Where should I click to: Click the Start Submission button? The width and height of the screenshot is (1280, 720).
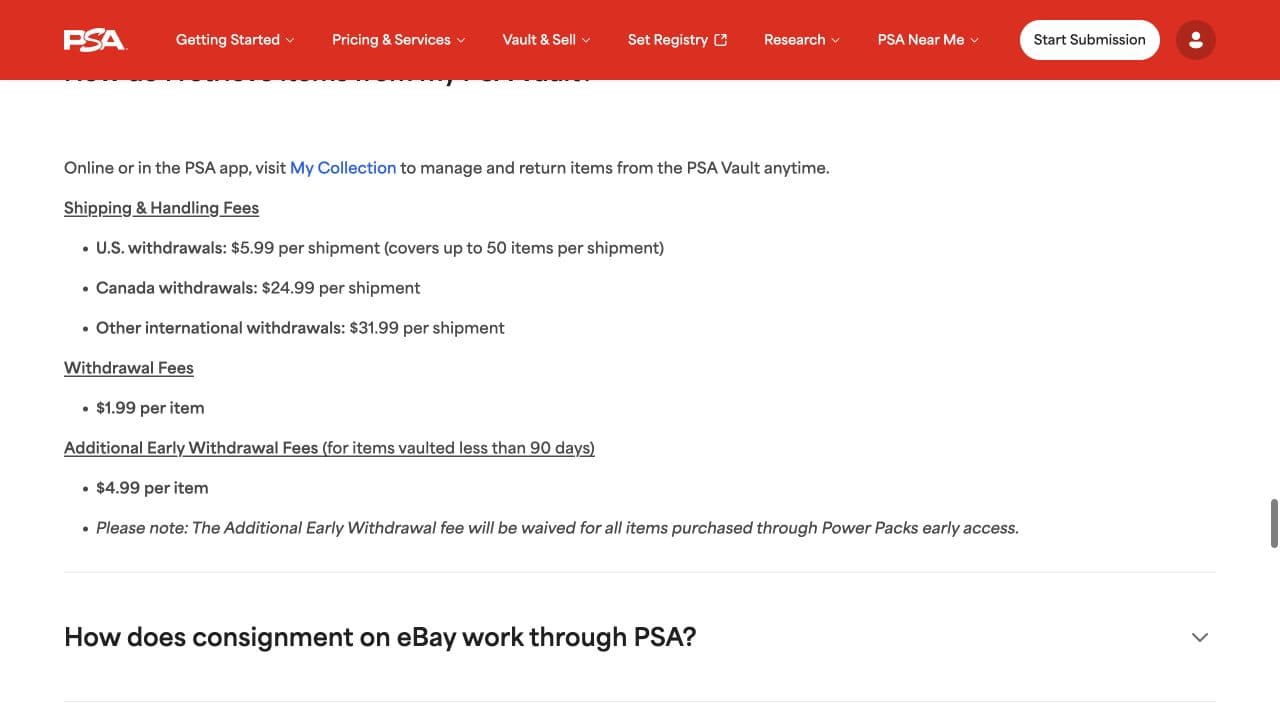tap(1089, 40)
